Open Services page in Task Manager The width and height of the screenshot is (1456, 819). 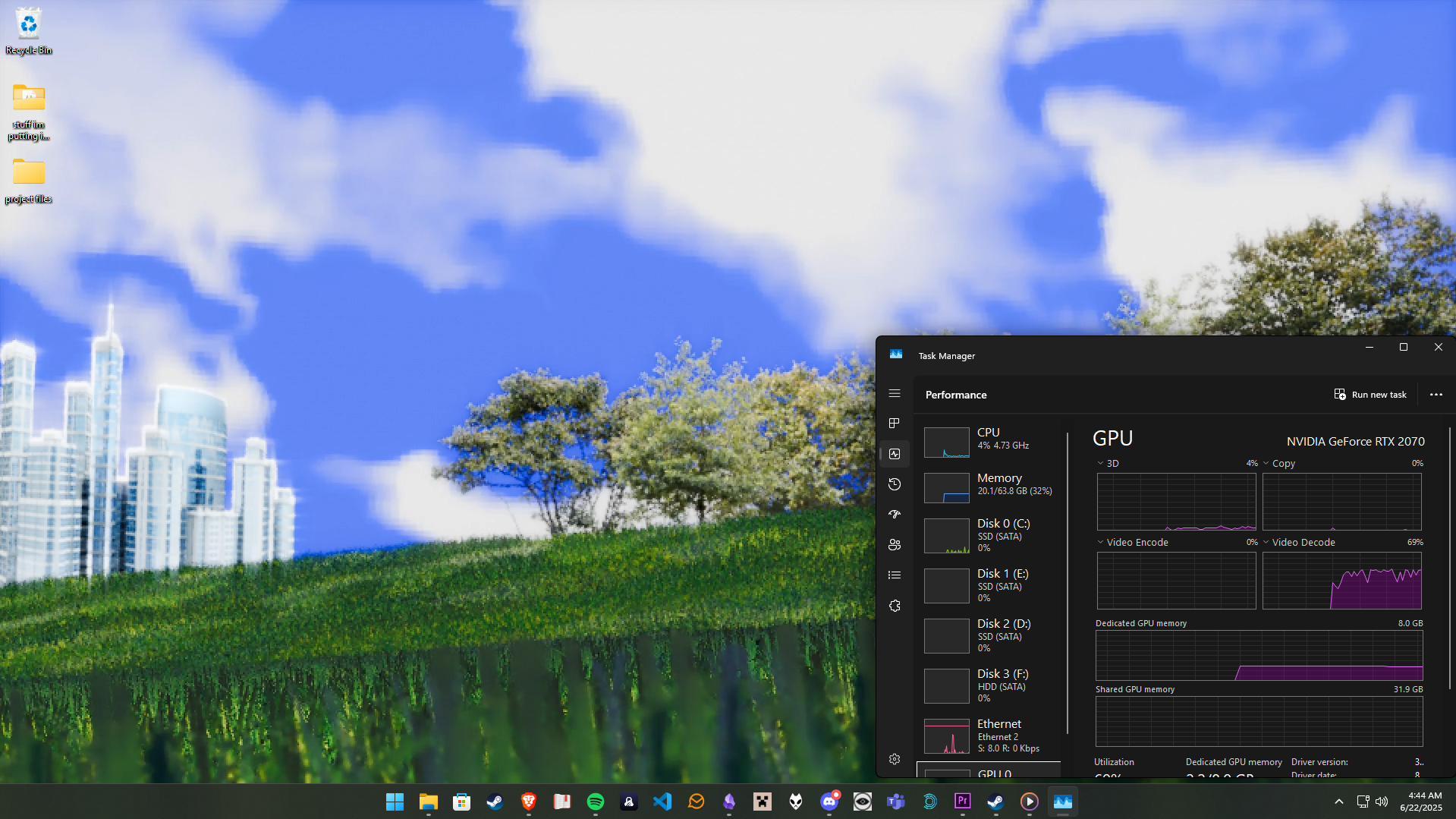(x=895, y=606)
